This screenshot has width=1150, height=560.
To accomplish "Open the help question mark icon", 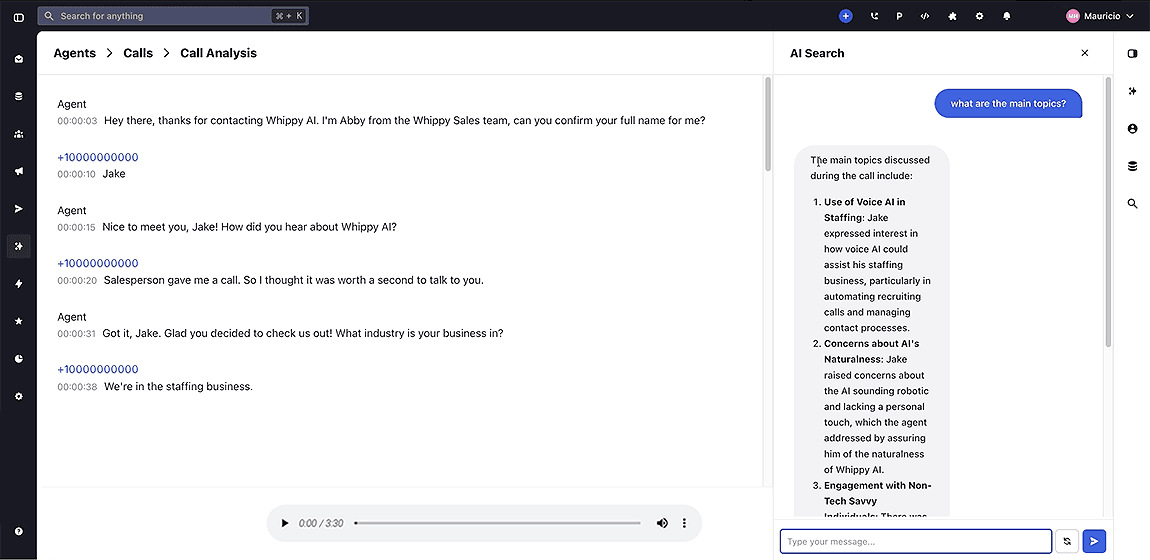I will 18,531.
